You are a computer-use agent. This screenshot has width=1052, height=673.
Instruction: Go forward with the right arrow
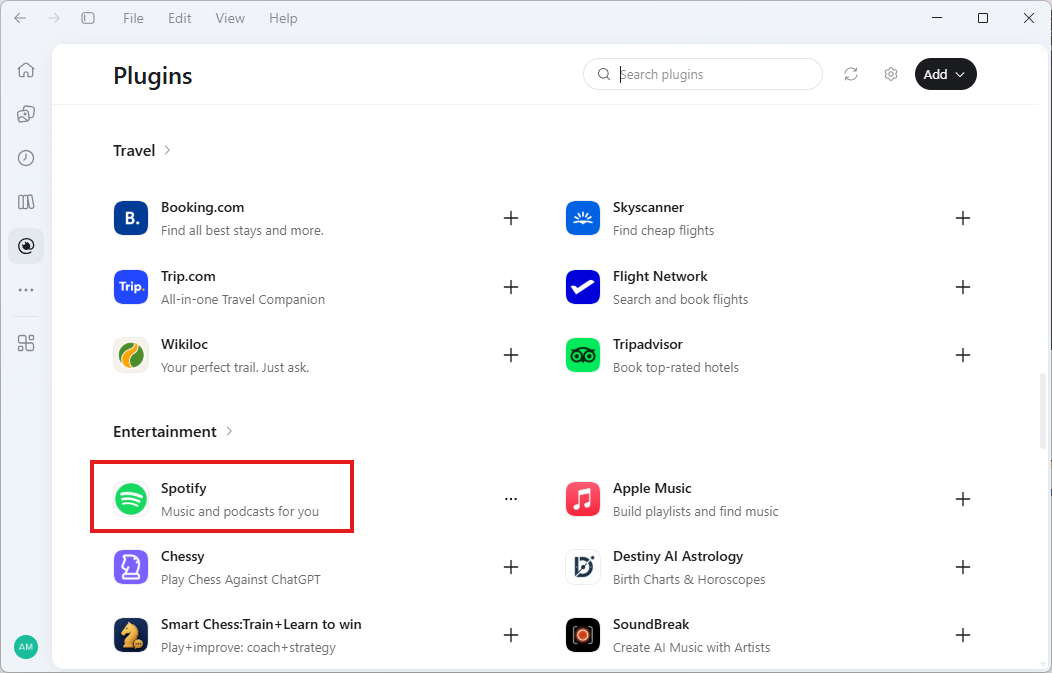(x=54, y=18)
